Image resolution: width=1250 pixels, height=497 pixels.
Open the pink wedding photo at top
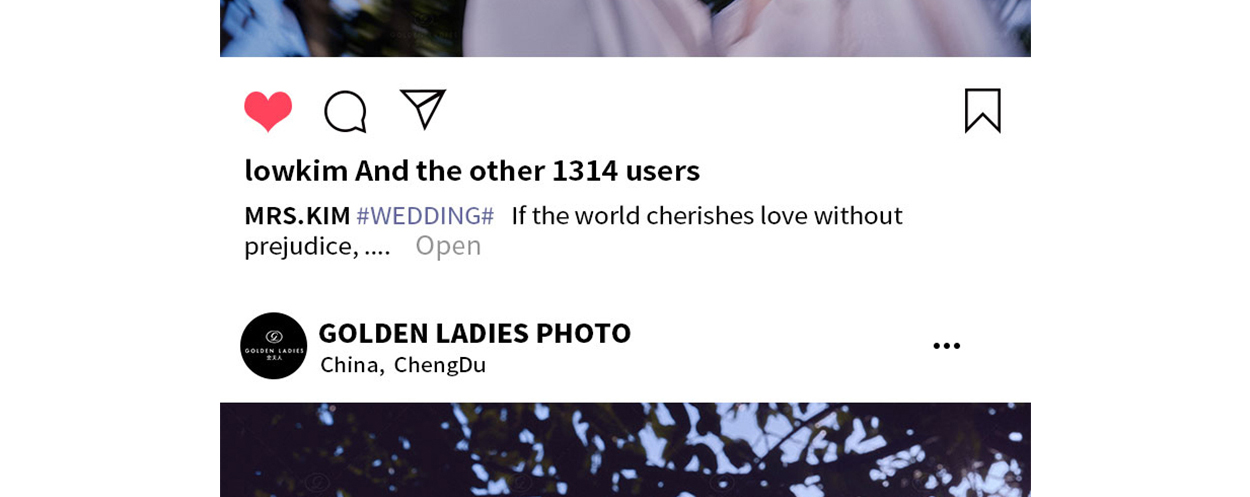tap(625, 28)
